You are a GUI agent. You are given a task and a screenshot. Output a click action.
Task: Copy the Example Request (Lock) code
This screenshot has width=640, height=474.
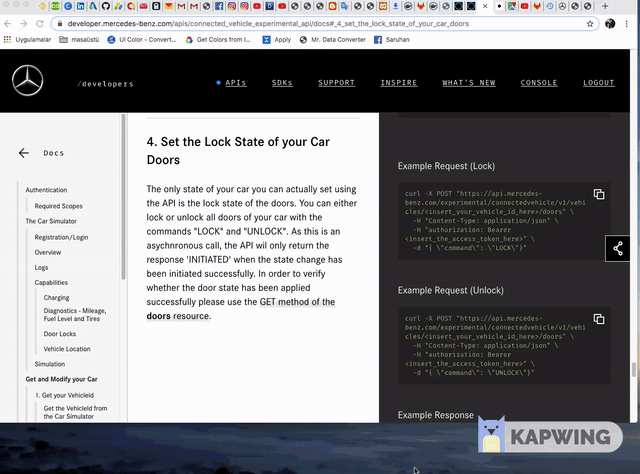[599, 194]
